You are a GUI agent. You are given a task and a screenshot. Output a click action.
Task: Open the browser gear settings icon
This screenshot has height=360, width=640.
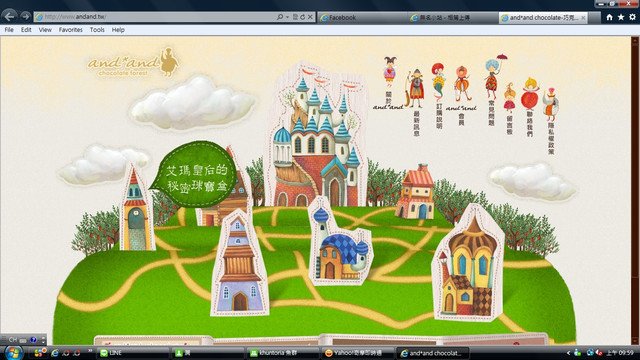coord(632,17)
